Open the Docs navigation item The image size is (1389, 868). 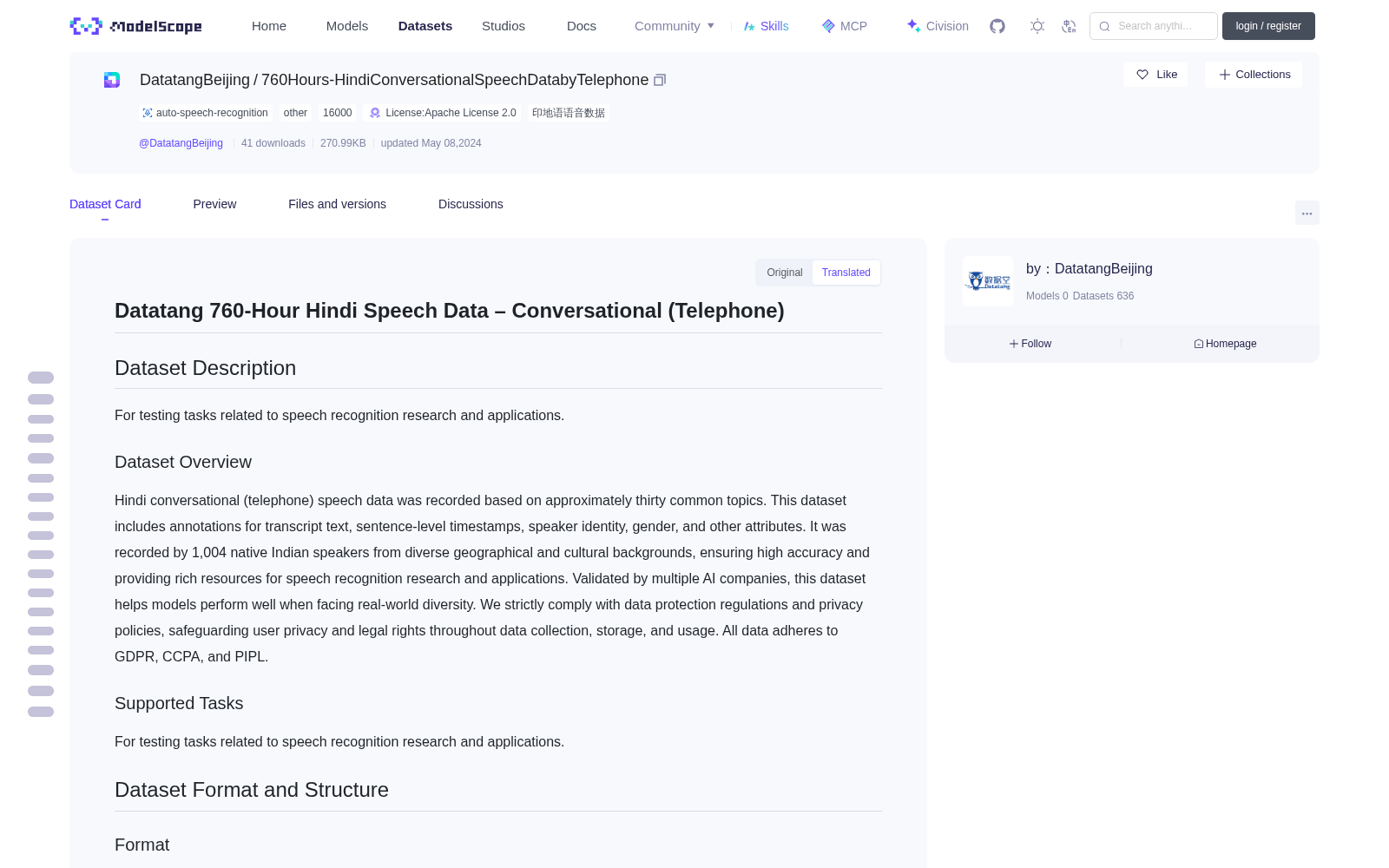pos(582,26)
